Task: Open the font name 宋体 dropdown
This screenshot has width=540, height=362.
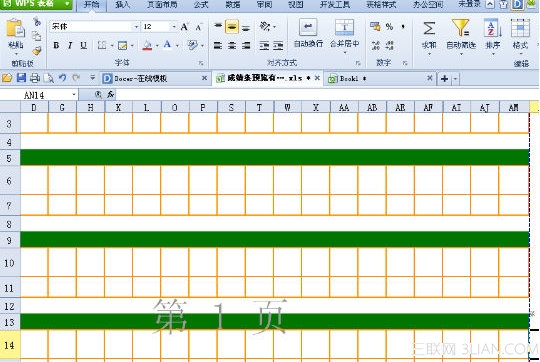Action: [136, 27]
